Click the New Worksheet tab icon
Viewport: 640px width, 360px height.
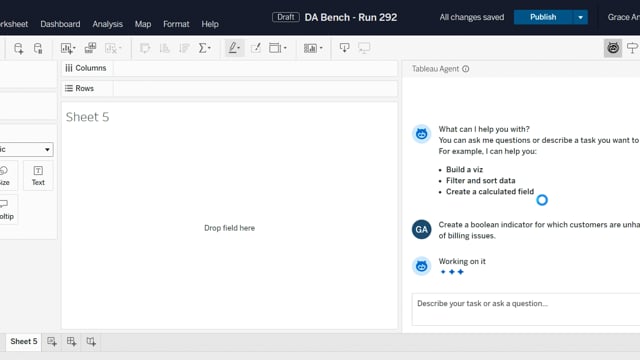coord(52,342)
